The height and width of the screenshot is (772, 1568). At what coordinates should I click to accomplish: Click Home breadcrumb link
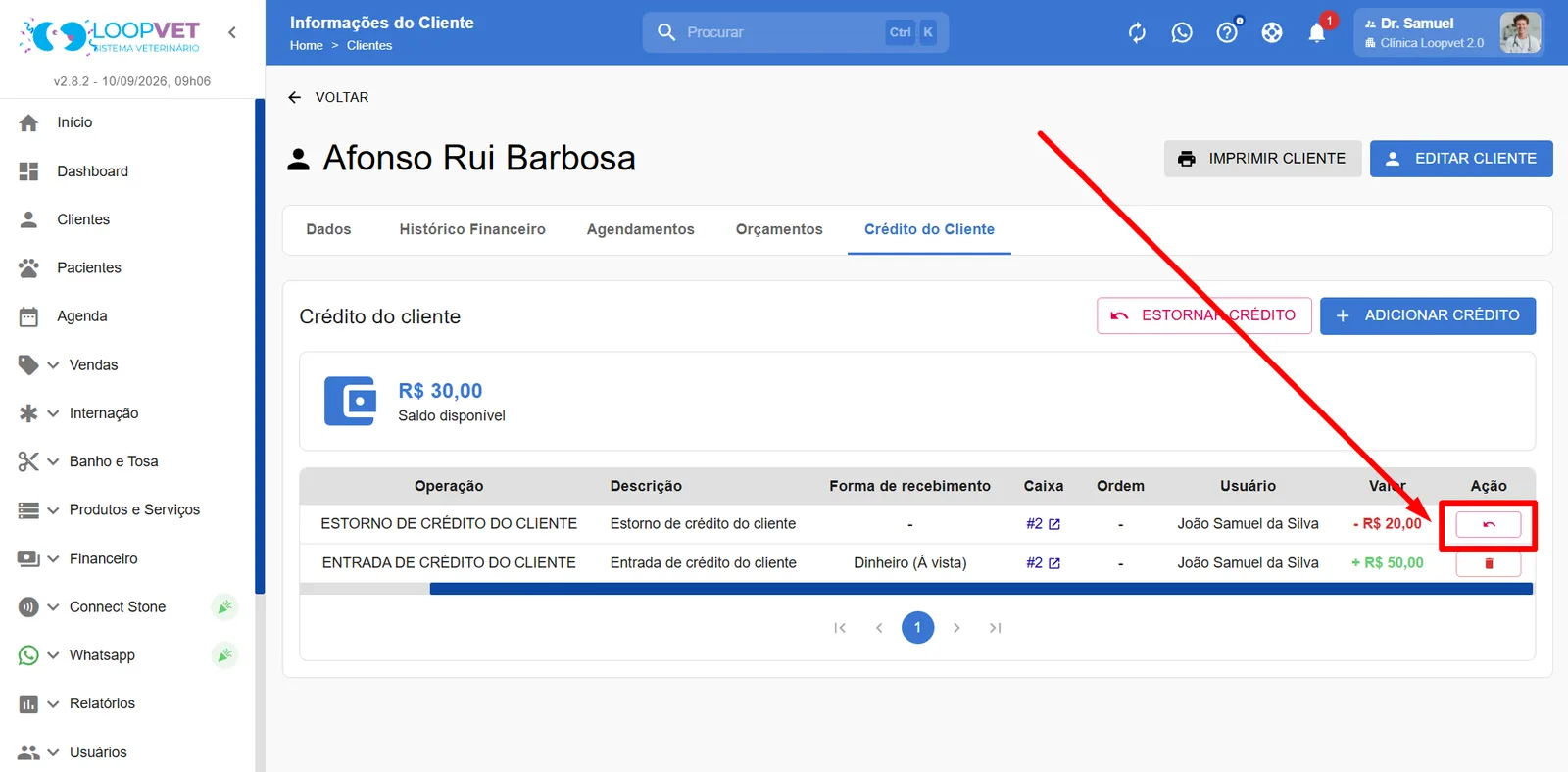pyautogui.click(x=306, y=45)
